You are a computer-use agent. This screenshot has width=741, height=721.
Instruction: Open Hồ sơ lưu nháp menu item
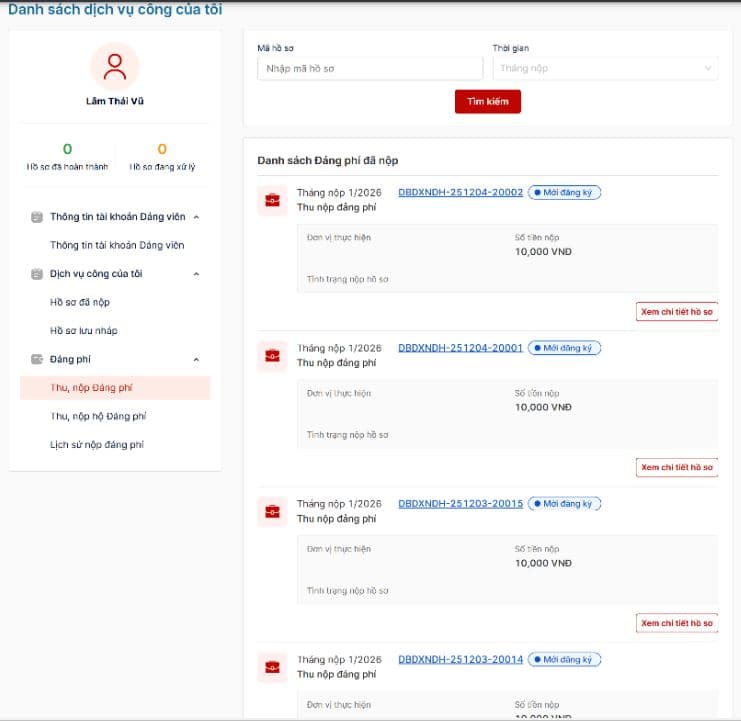tap(84, 331)
